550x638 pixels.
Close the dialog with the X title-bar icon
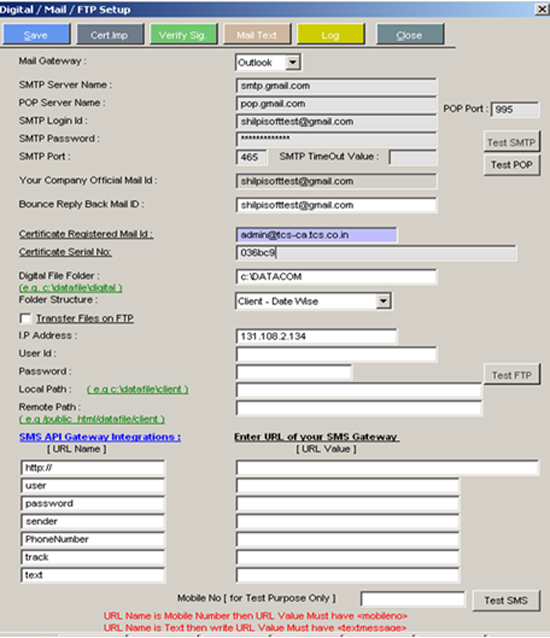point(541,9)
